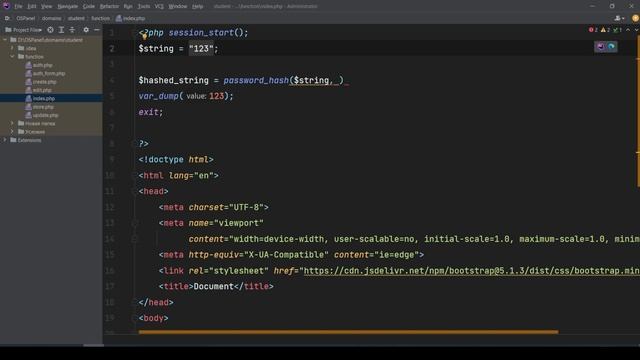Go to previous highlighted error arrow

click(628, 30)
